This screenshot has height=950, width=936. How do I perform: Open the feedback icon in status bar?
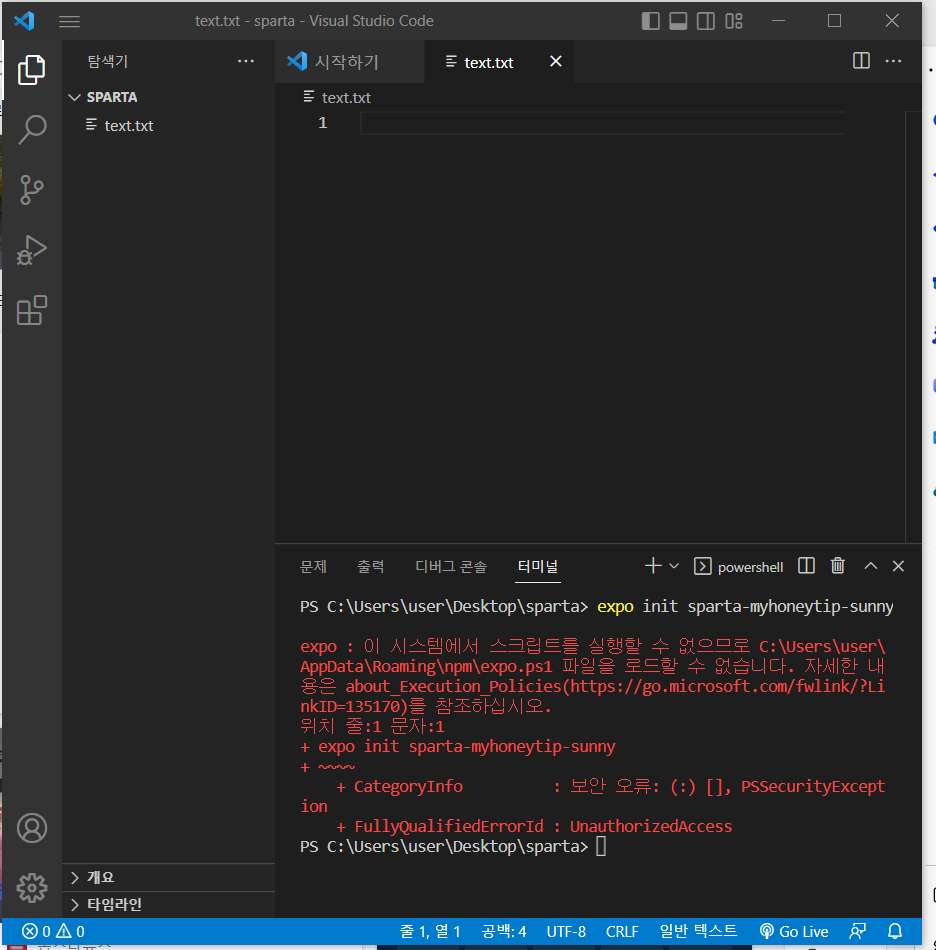tap(858, 931)
